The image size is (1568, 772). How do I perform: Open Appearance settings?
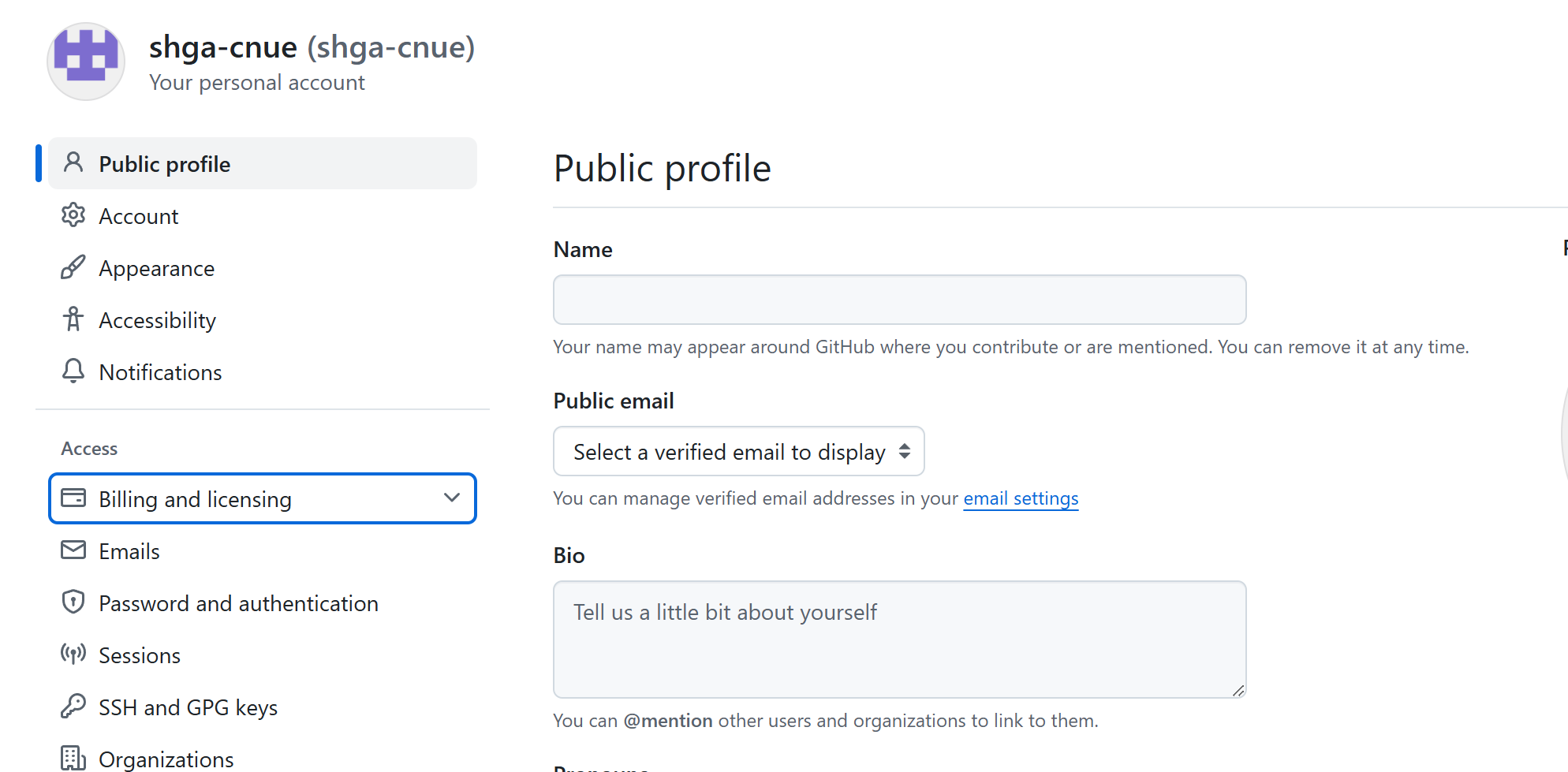point(263,268)
